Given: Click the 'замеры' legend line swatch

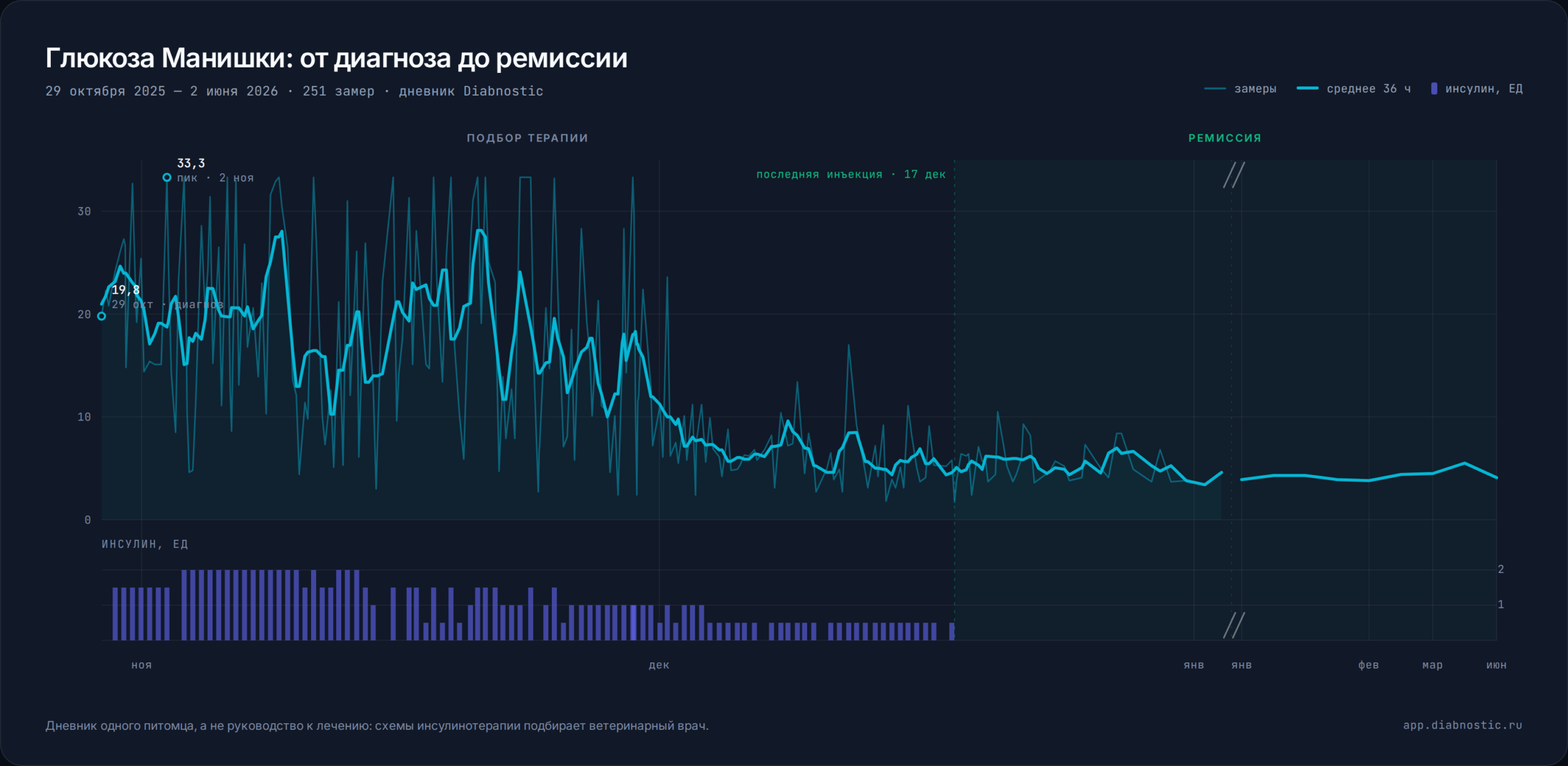Looking at the screenshot, I should point(1215,89).
